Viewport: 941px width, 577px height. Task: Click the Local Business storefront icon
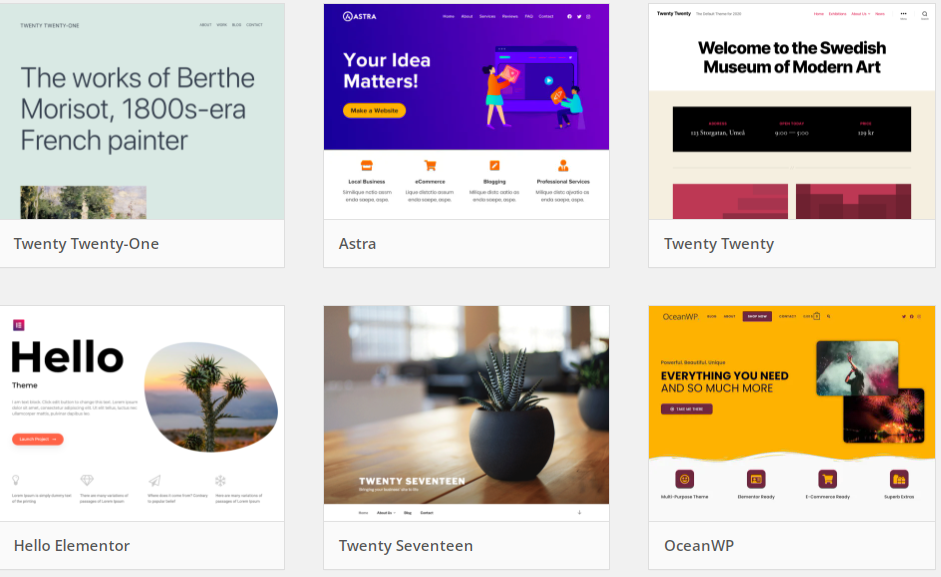[367, 165]
